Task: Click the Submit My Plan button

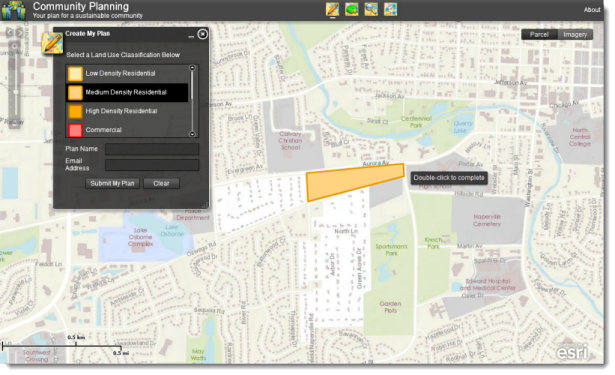Action: [x=112, y=183]
